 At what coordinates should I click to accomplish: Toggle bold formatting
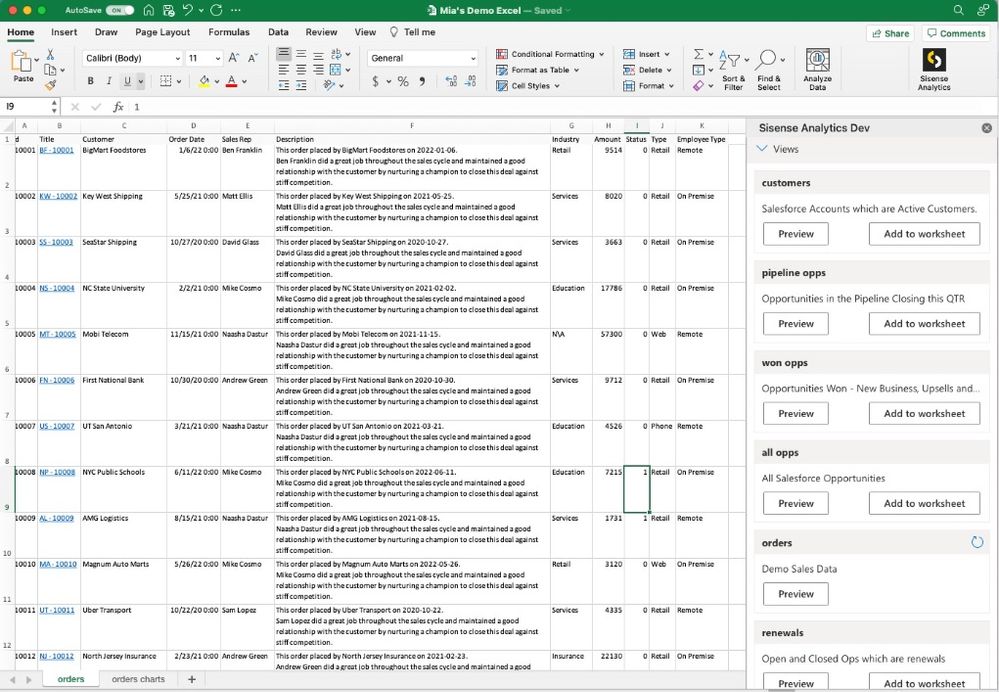coord(91,82)
